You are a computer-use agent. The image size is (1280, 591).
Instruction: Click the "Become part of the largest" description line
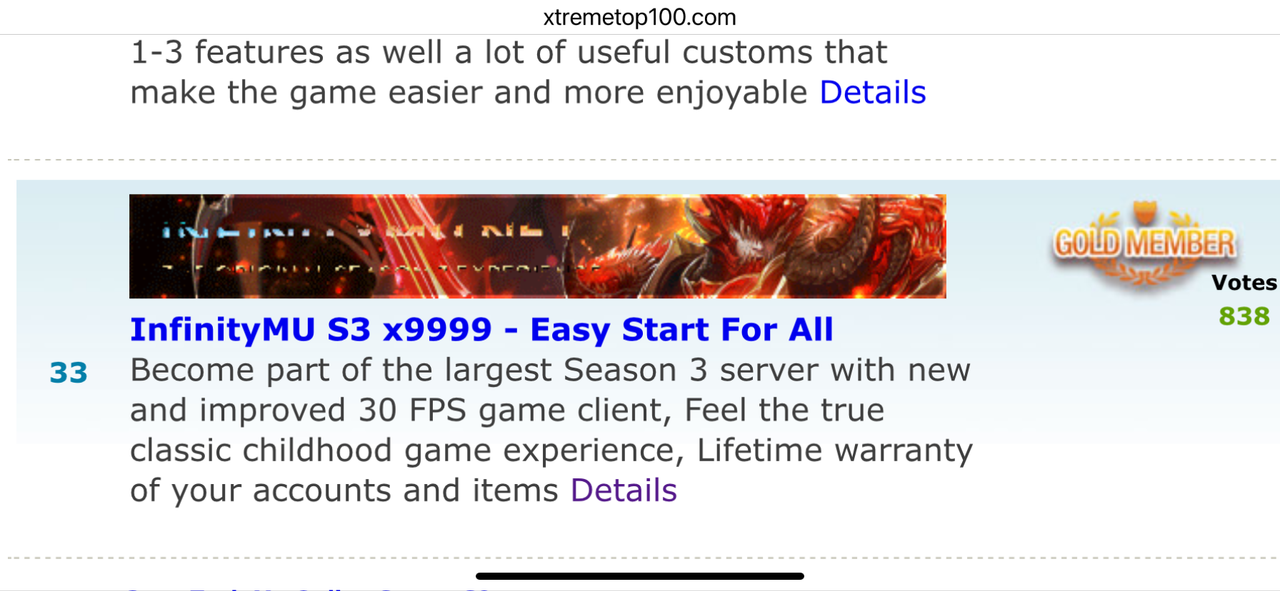click(x=550, y=370)
